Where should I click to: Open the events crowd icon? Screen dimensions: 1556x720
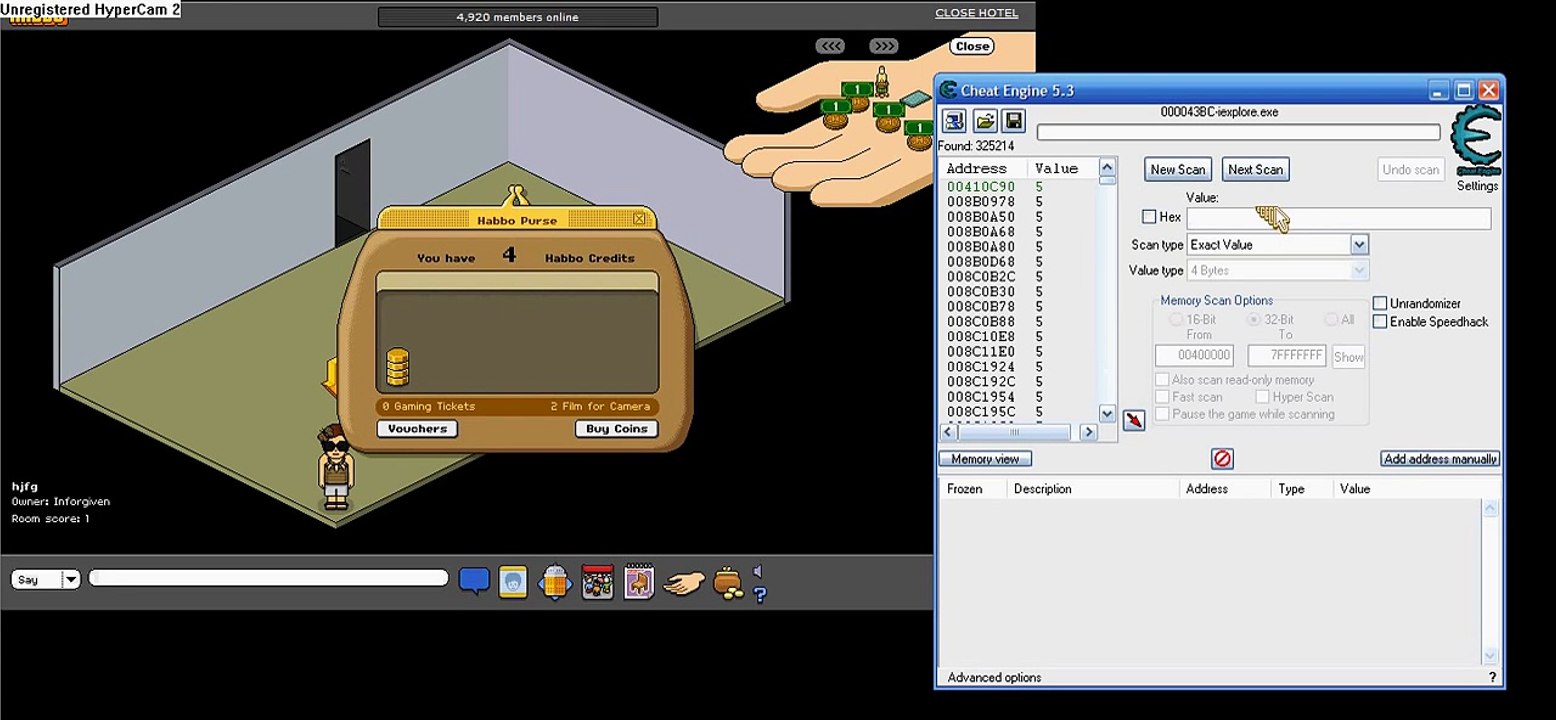click(597, 582)
